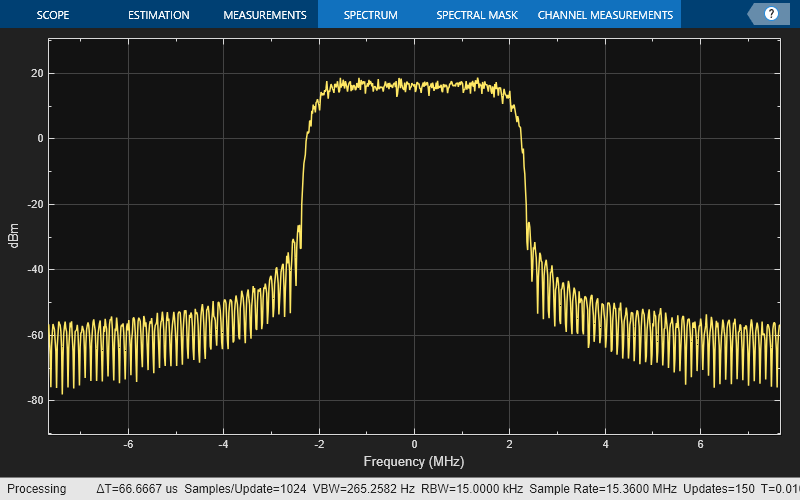Click the dBm y-axis label

tap(14, 236)
